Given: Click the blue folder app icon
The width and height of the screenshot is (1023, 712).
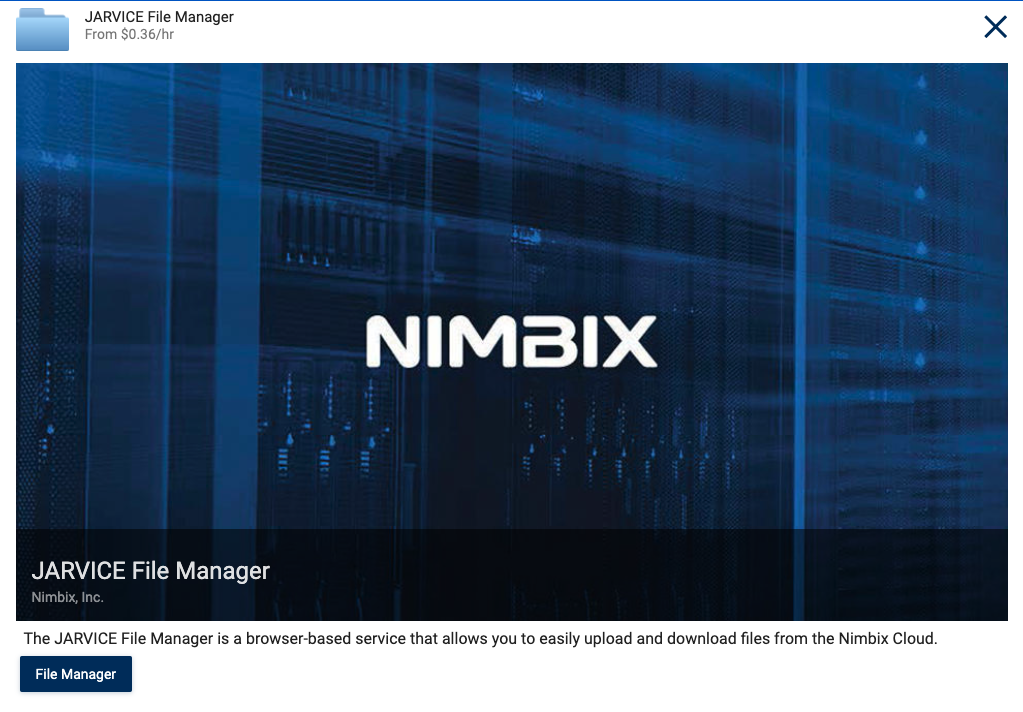Looking at the screenshot, I should pyautogui.click(x=42, y=29).
